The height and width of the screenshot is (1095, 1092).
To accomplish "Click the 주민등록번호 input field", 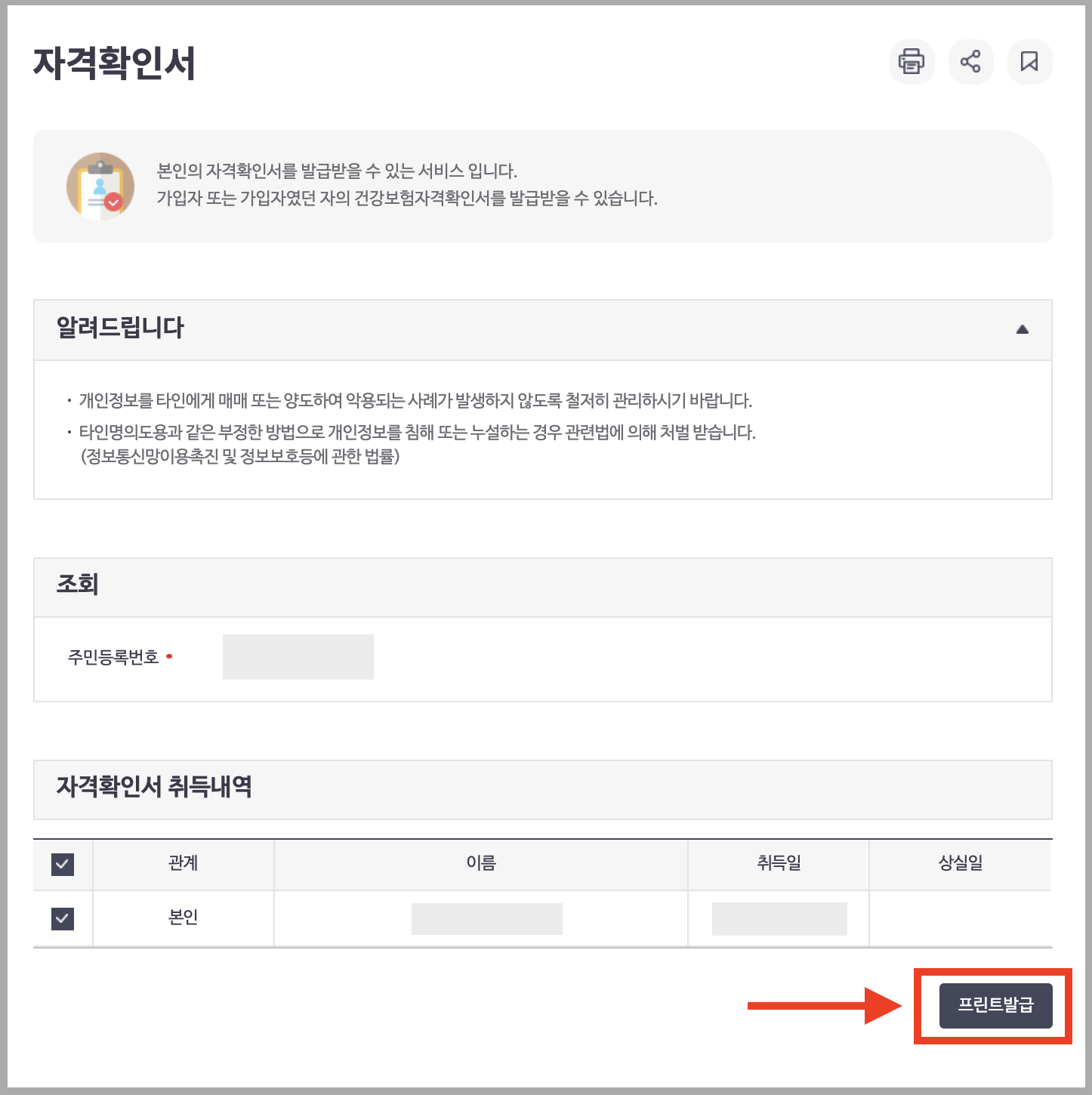I will coord(298,657).
